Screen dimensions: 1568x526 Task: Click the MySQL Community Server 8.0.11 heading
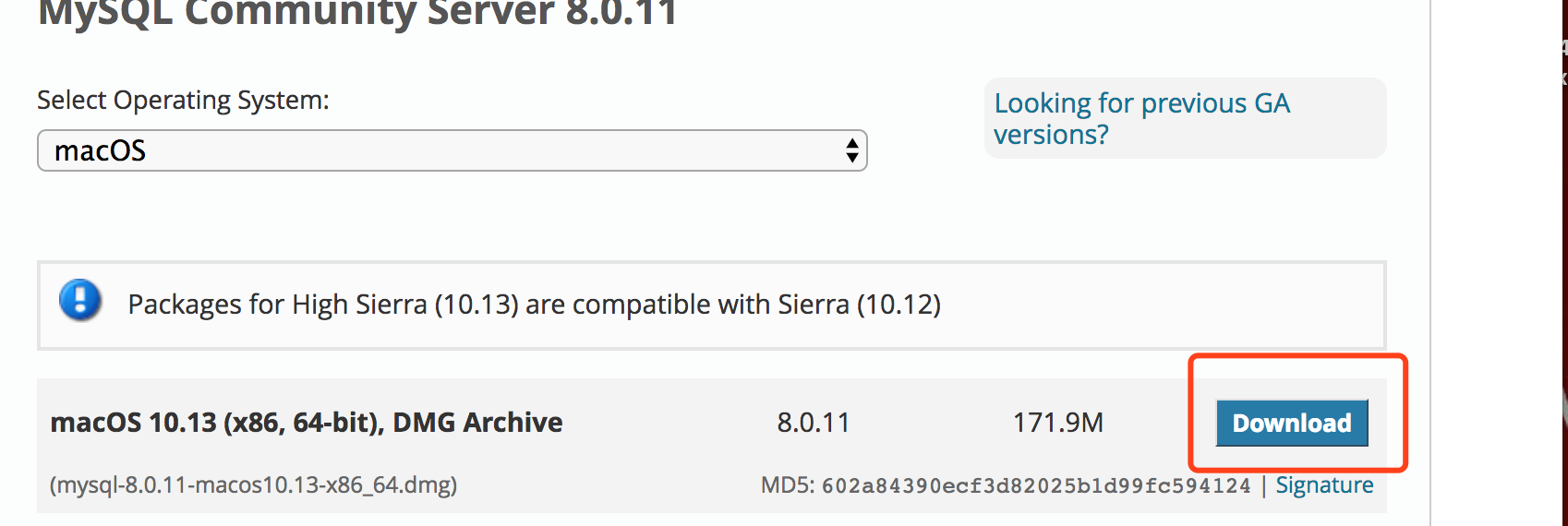[x=358, y=13]
